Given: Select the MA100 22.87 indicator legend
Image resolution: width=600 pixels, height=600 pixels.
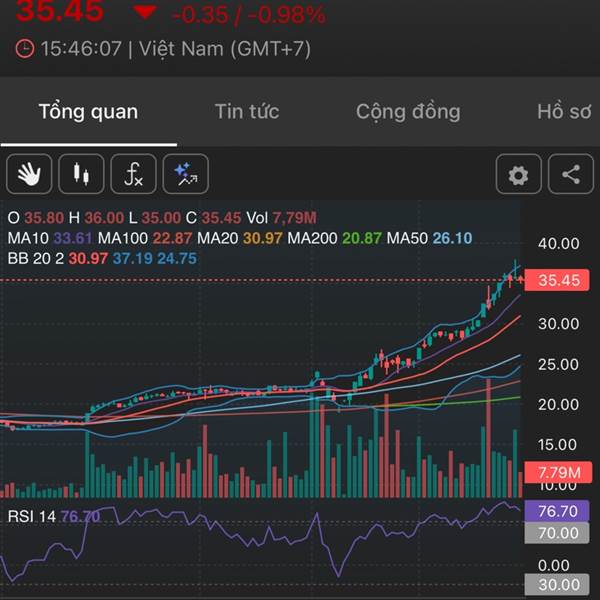Looking at the screenshot, I should pos(145,238).
